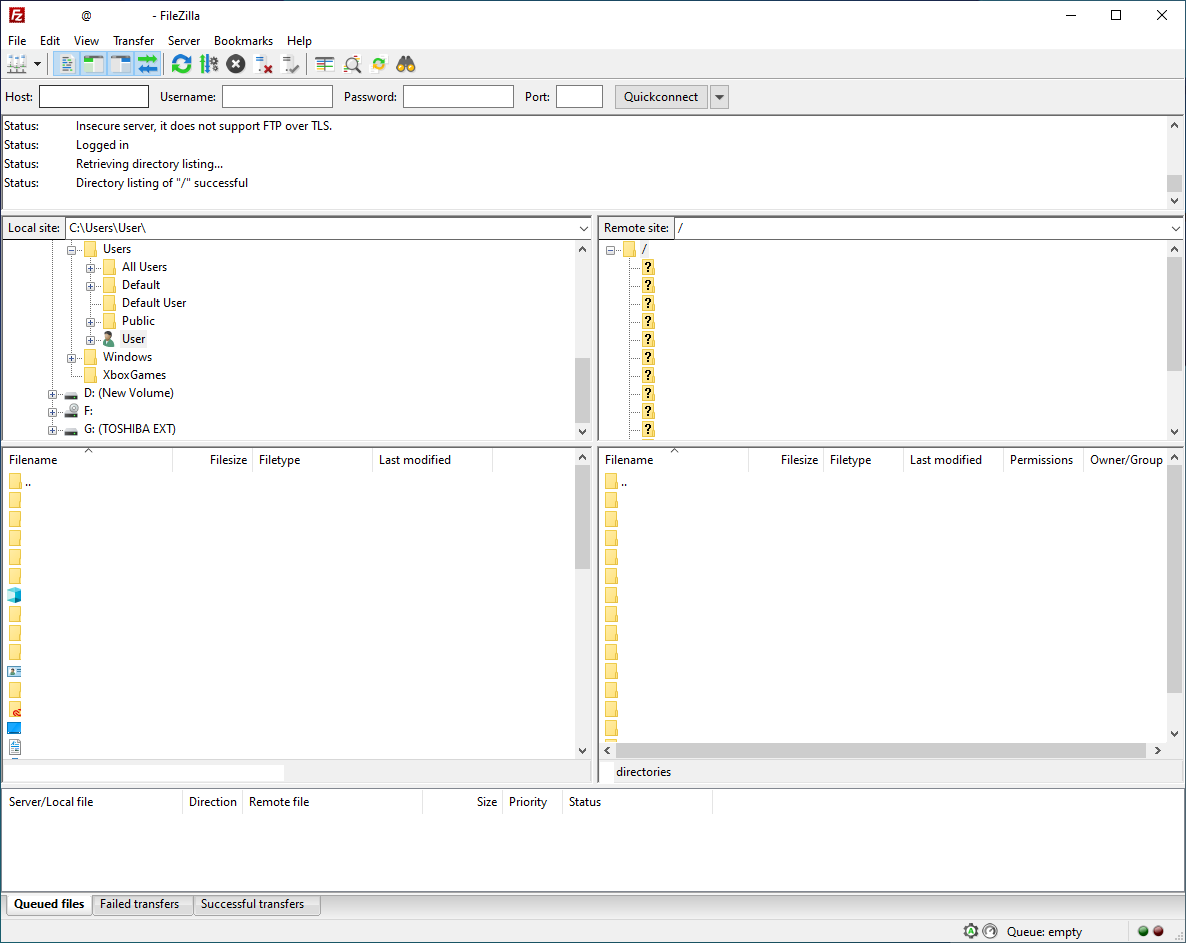Image resolution: width=1186 pixels, height=943 pixels.
Task: Select Default User in local tree
Action: pyautogui.click(x=154, y=302)
